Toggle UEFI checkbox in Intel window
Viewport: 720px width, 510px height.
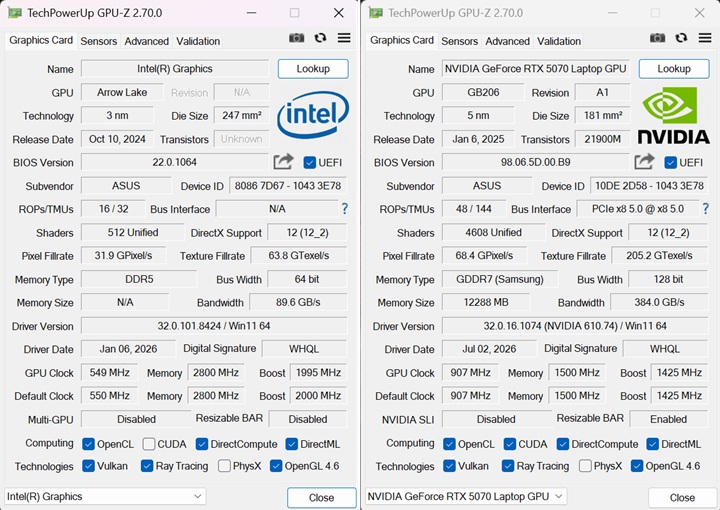click(309, 163)
